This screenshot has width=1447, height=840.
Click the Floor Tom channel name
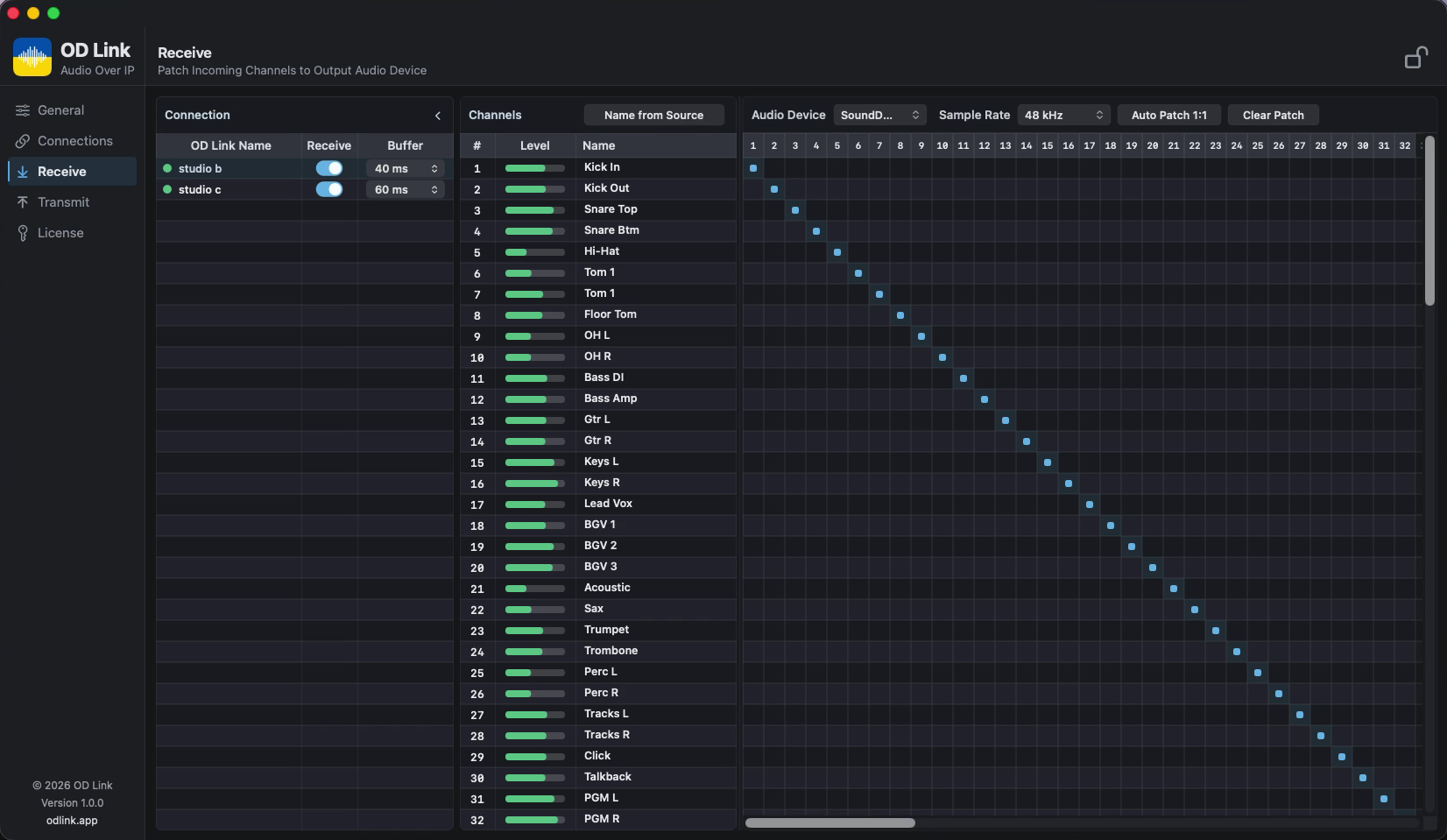[611, 314]
